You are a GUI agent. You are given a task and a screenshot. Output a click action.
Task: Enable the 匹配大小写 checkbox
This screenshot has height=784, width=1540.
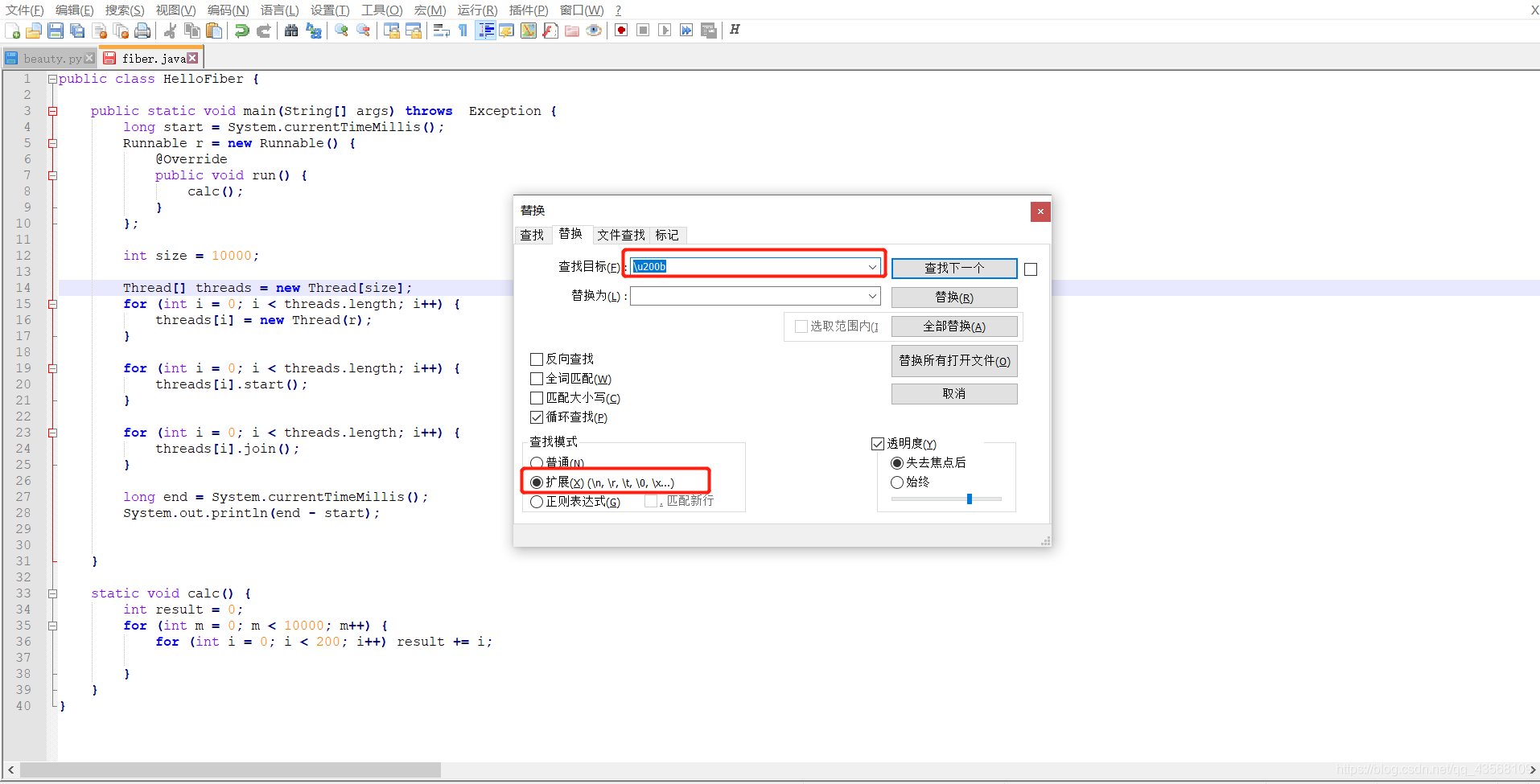coord(537,397)
